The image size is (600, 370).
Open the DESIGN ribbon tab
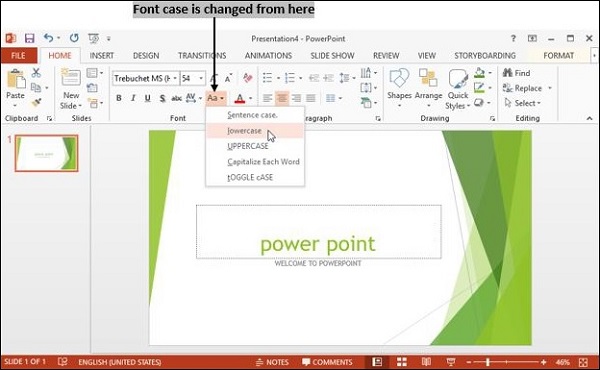tap(146, 55)
